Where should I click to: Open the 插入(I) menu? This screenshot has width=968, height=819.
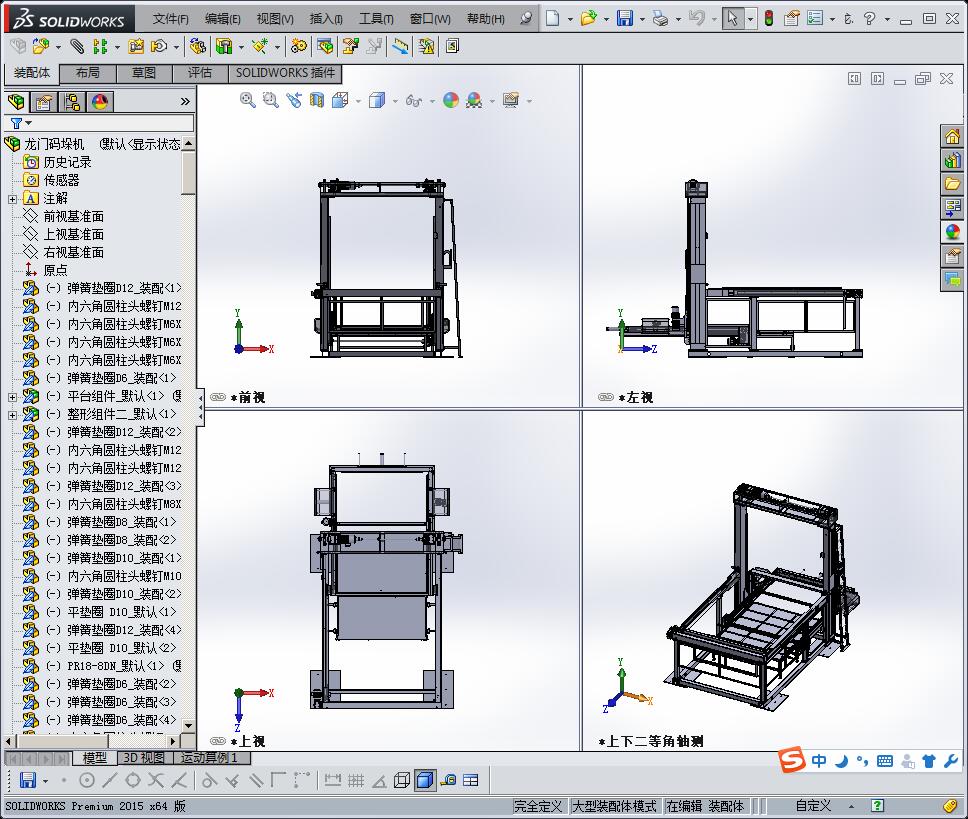pyautogui.click(x=325, y=19)
